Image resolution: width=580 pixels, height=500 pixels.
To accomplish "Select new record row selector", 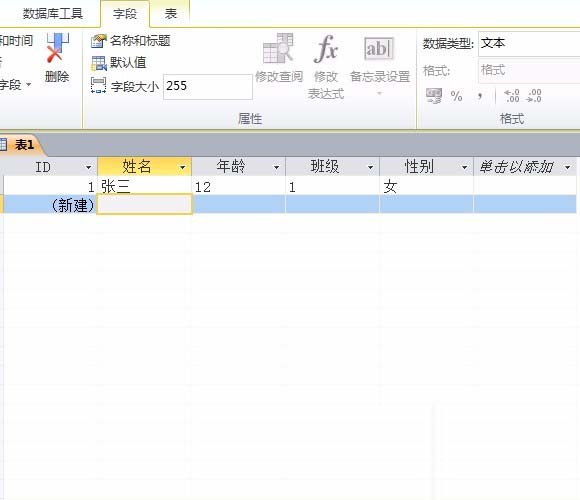I will coord(1,205).
